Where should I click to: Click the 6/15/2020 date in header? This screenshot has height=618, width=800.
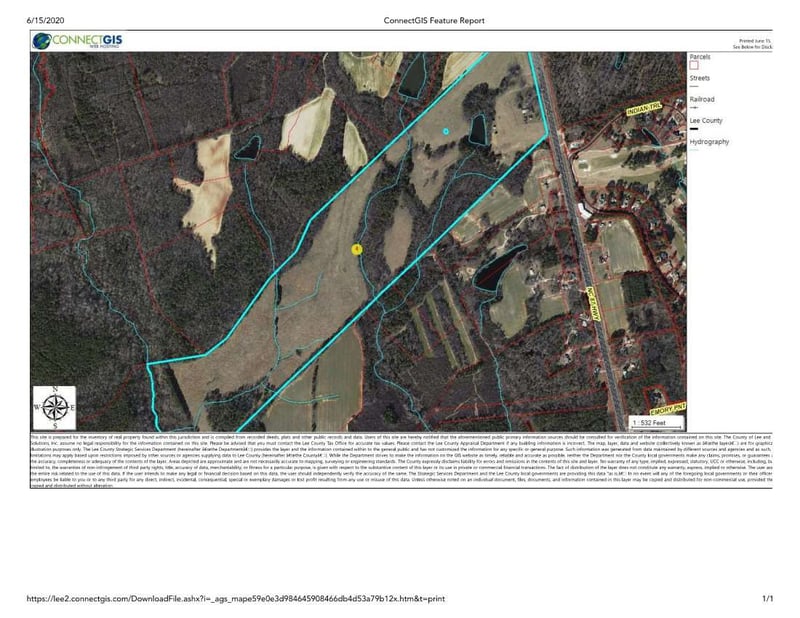[x=45, y=20]
